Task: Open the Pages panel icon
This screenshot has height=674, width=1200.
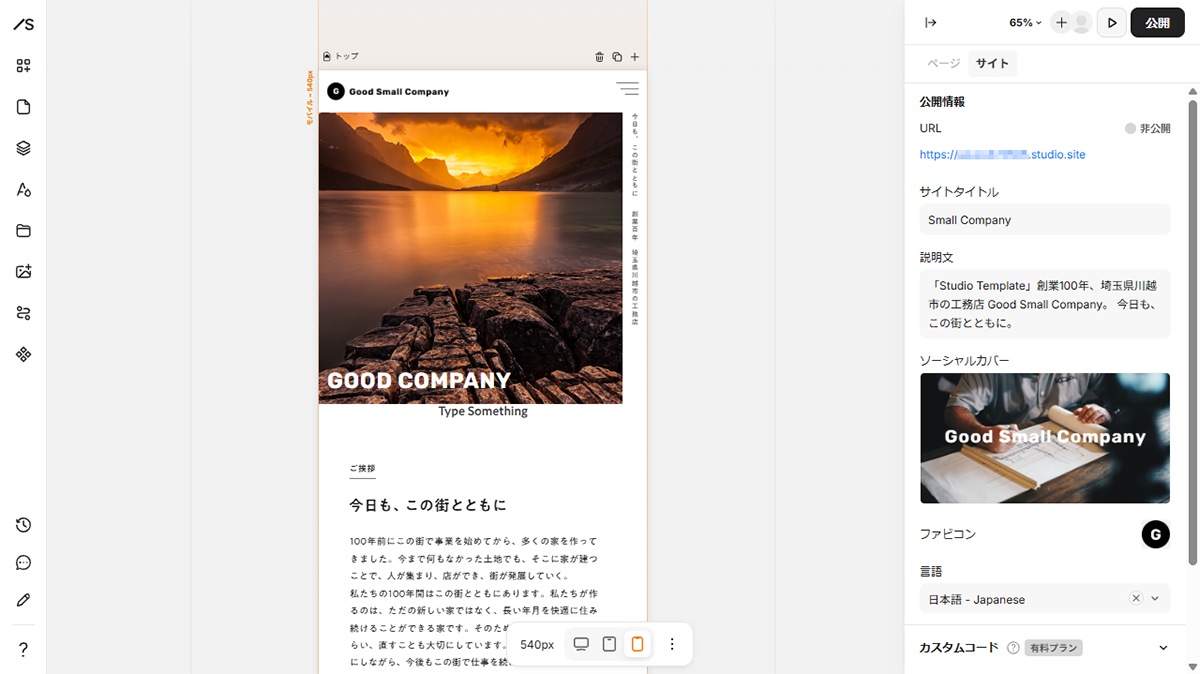Action: click(23, 107)
